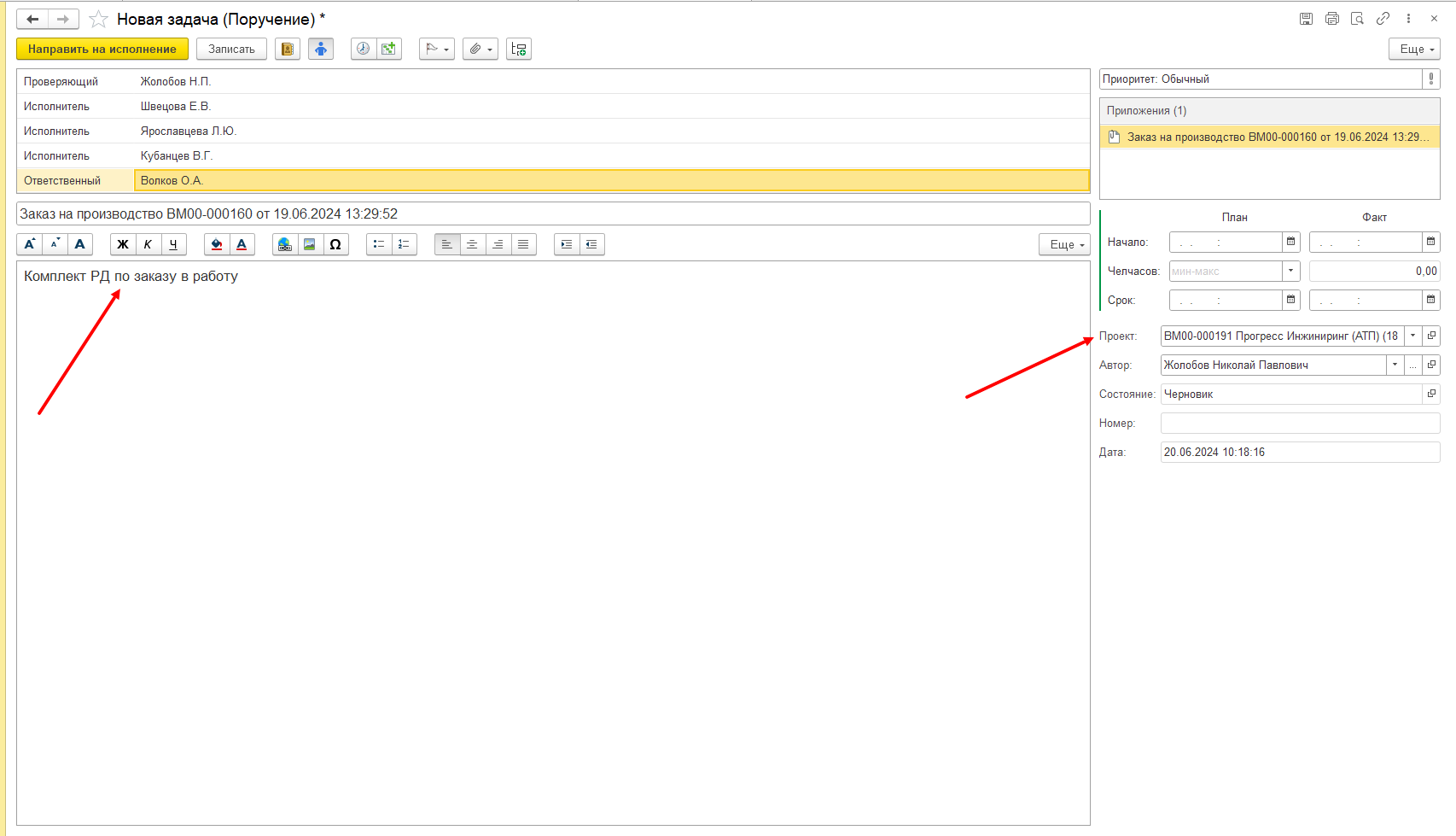This screenshot has height=836, width=1456.
Task: Open the text editor Еще menu
Action: tap(1064, 244)
